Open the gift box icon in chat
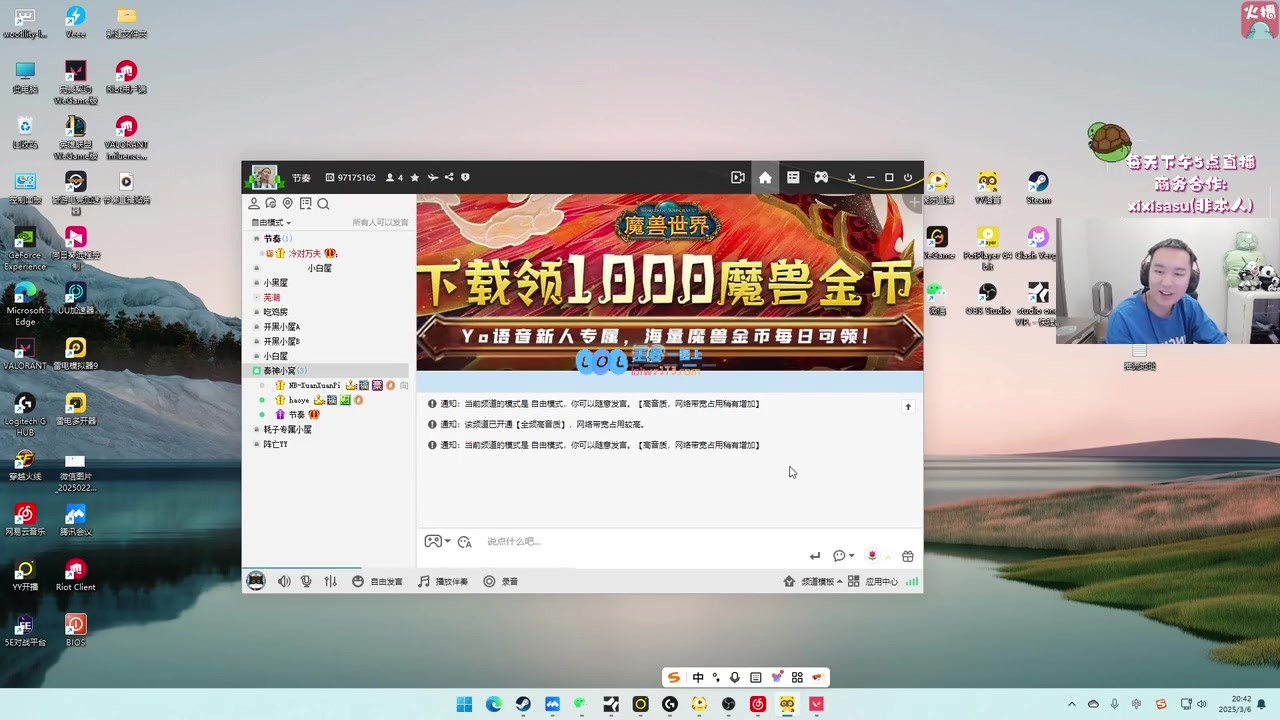Viewport: 1280px width, 720px height. coord(907,556)
